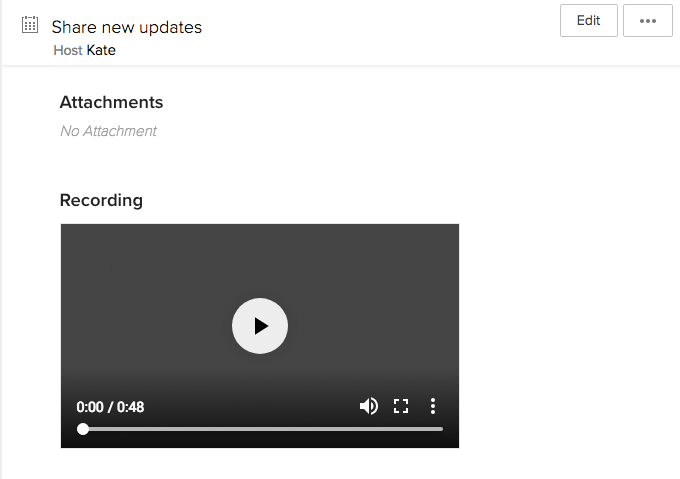The image size is (680, 479).
Task: Click the host name Kate
Action: click(101, 50)
